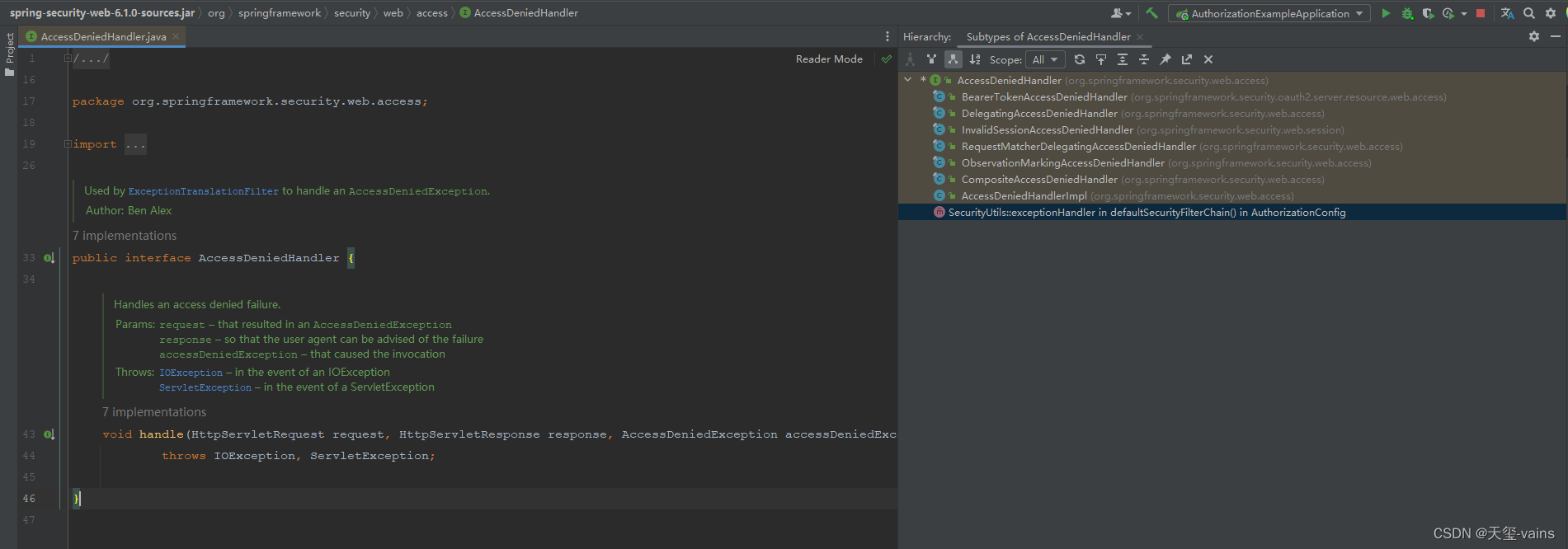This screenshot has height=549, width=1568.
Task: Click 'access' breadcrumb segment
Action: [x=432, y=12]
